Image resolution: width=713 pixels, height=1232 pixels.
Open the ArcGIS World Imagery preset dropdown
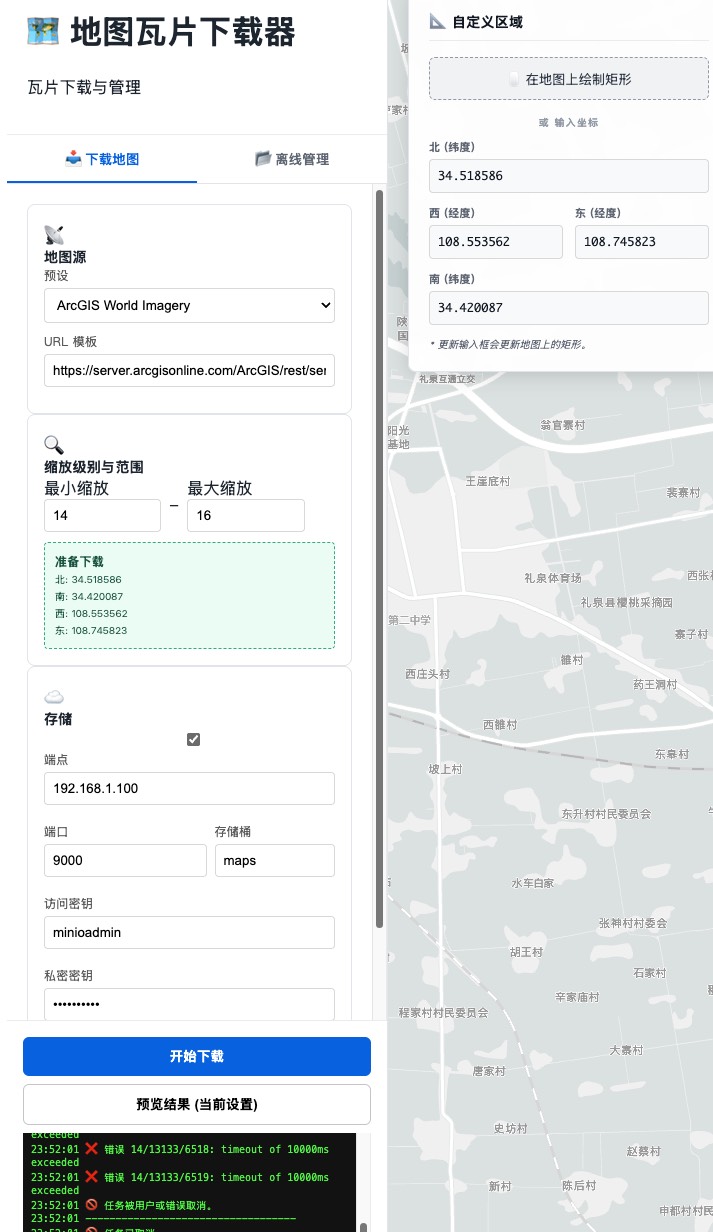[189, 305]
